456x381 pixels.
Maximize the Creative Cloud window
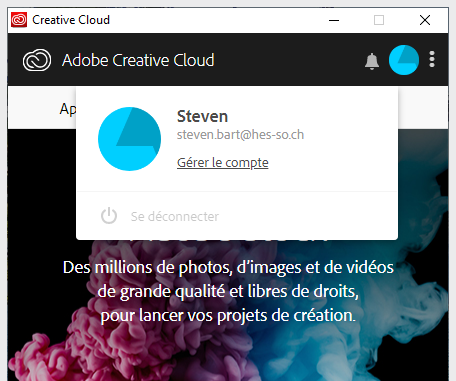pos(379,20)
